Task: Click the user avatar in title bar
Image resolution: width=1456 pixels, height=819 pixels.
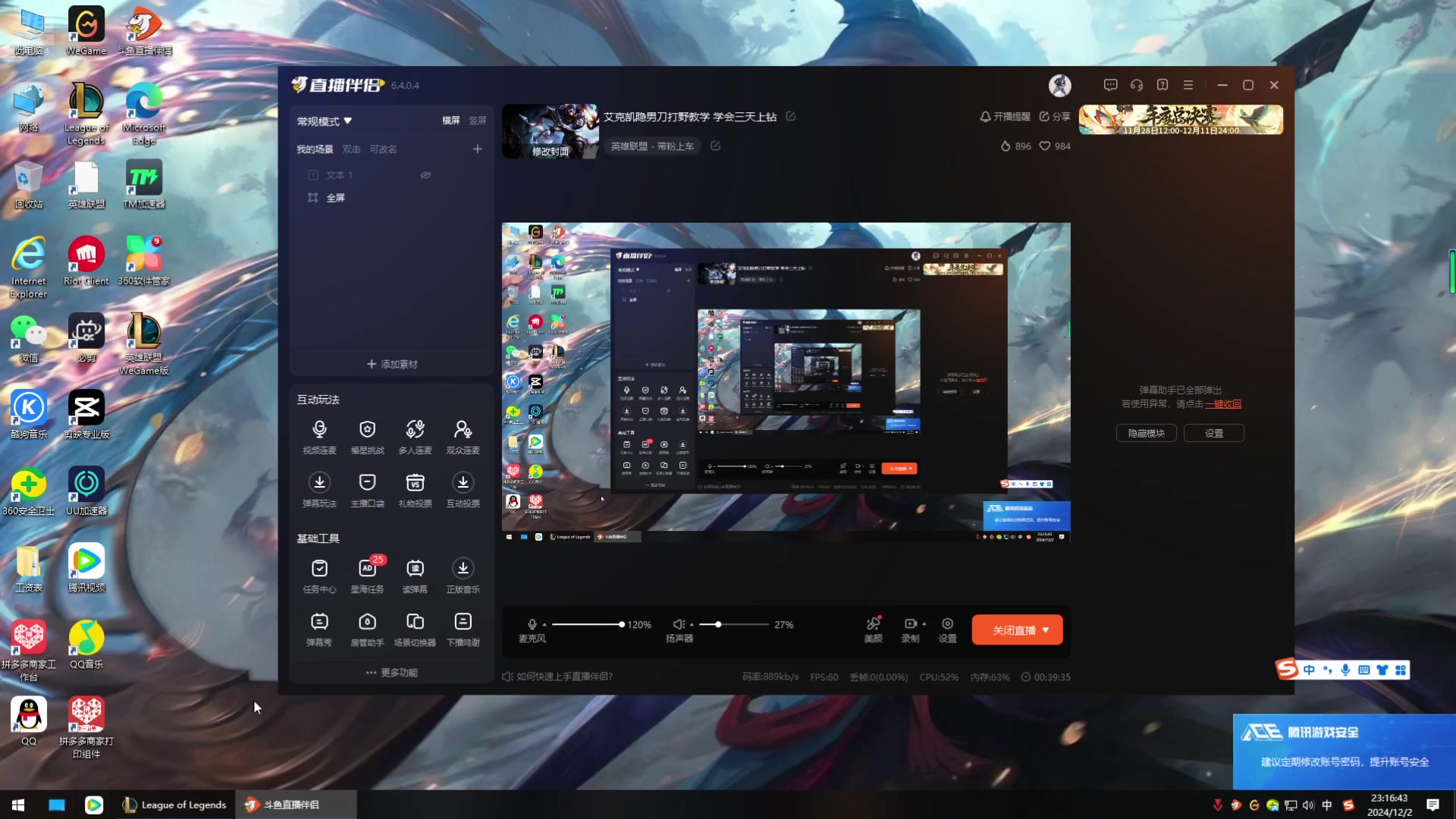Action: pyautogui.click(x=1059, y=85)
